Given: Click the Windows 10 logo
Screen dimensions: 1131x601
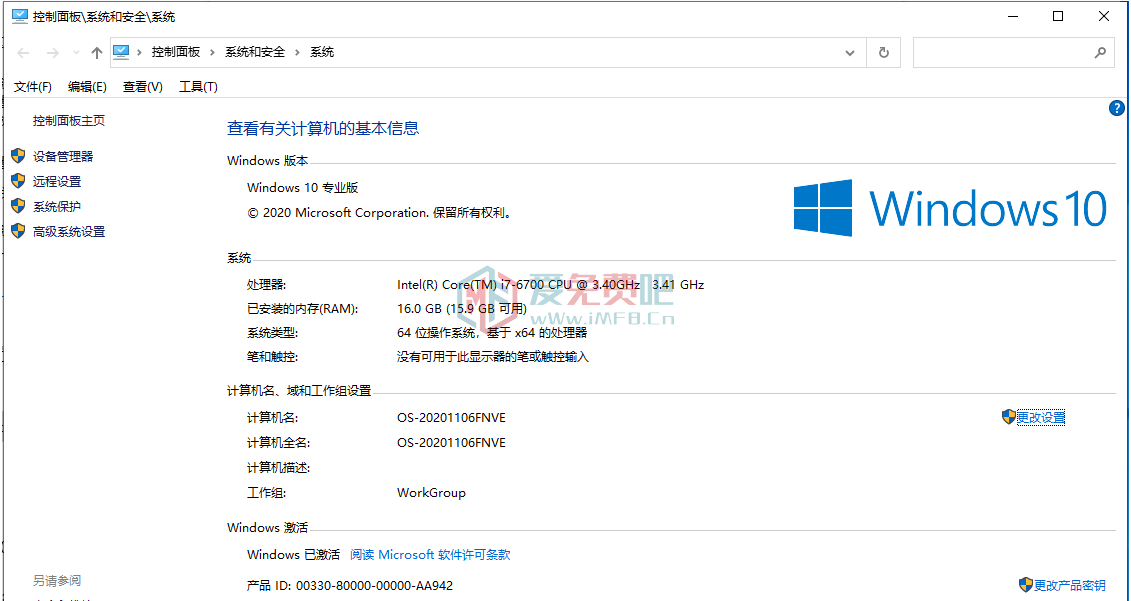Looking at the screenshot, I should tap(951, 208).
